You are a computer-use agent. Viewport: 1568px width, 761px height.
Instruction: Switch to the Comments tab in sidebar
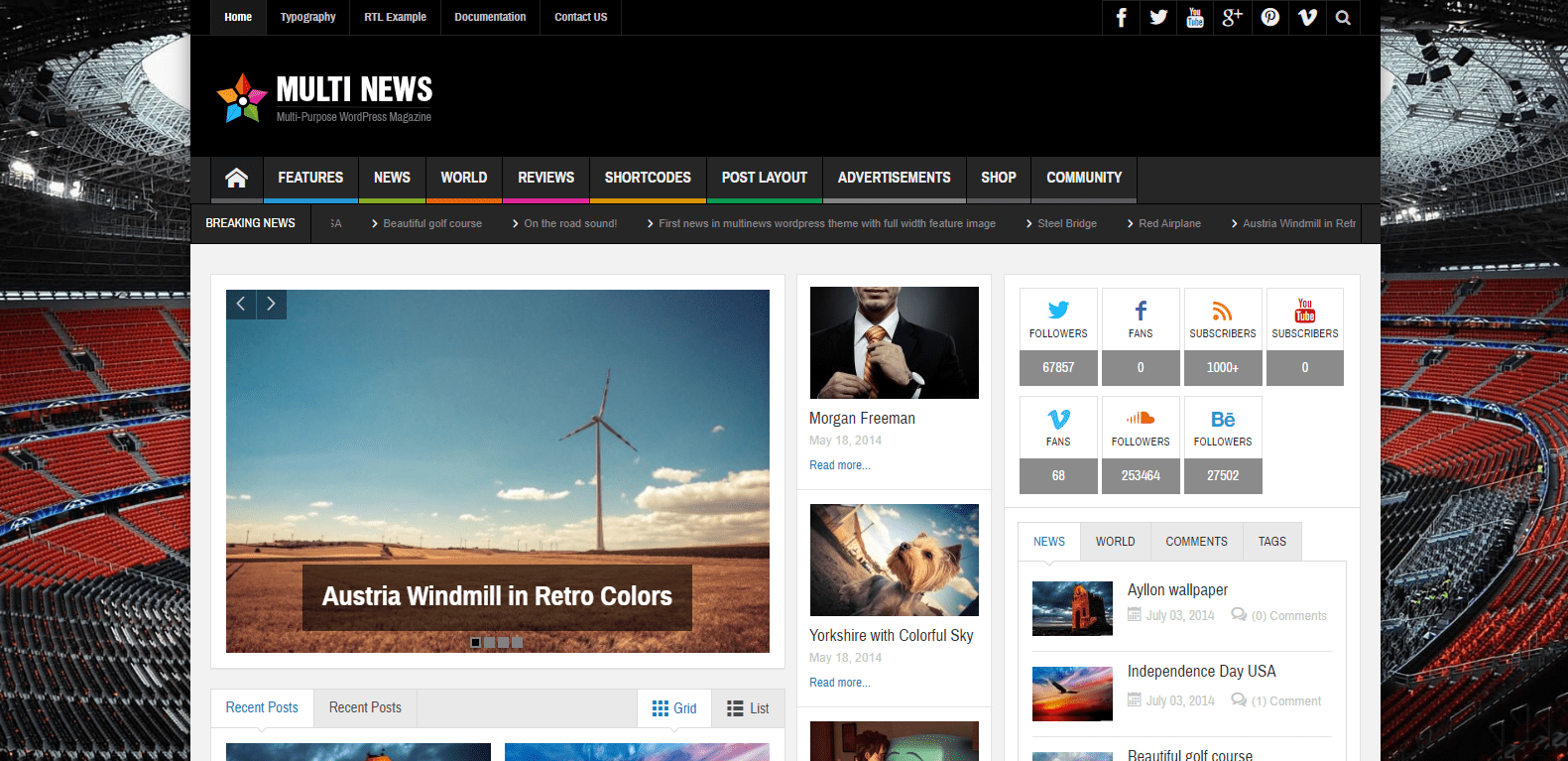[x=1196, y=542]
